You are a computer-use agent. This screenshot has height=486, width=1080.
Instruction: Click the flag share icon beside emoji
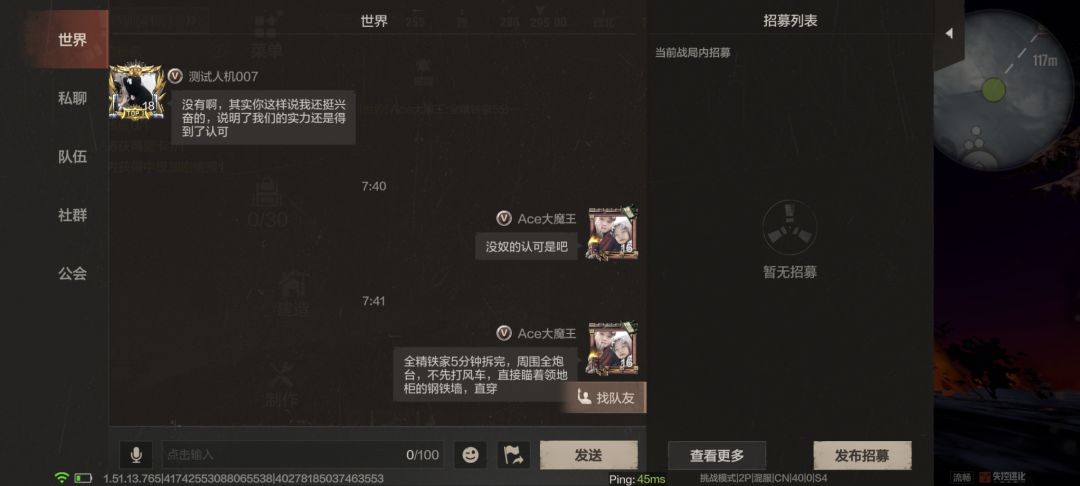pyautogui.click(x=513, y=455)
